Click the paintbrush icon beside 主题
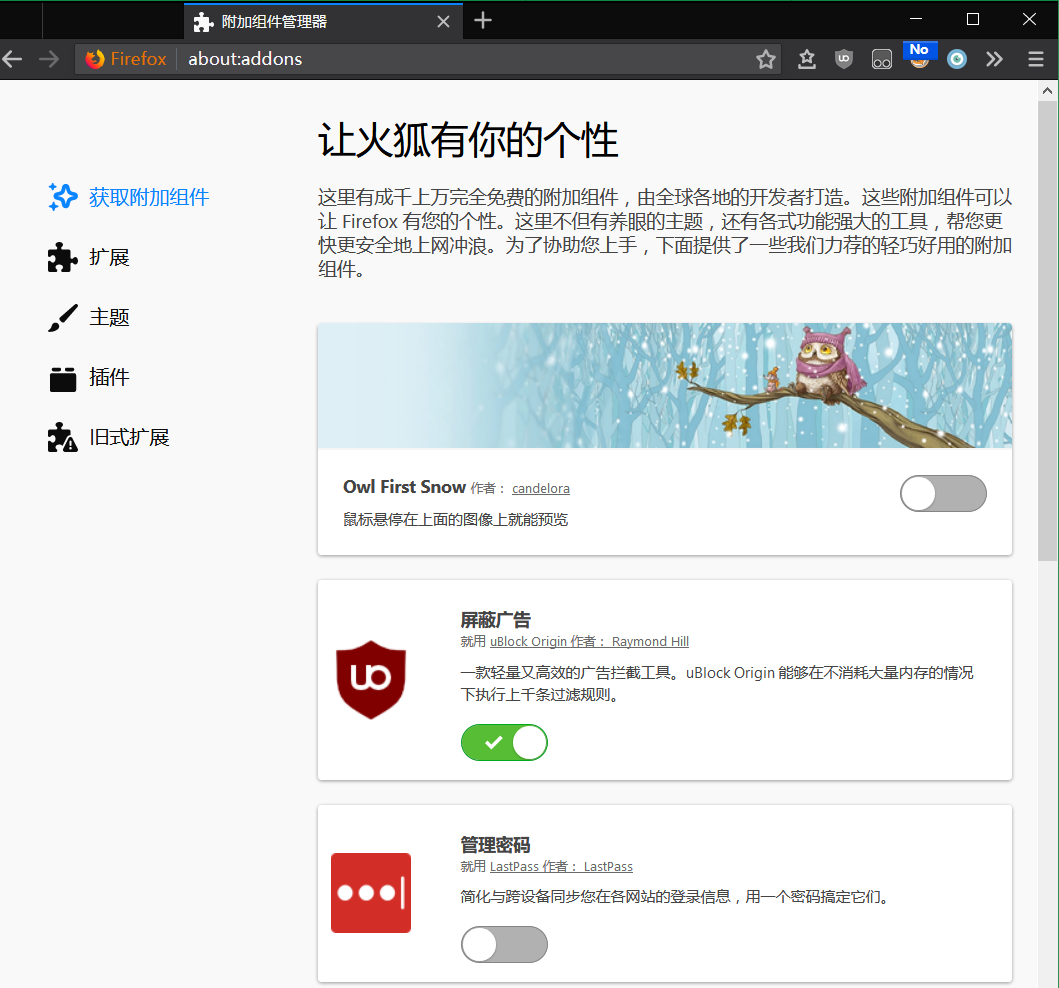 (x=63, y=317)
